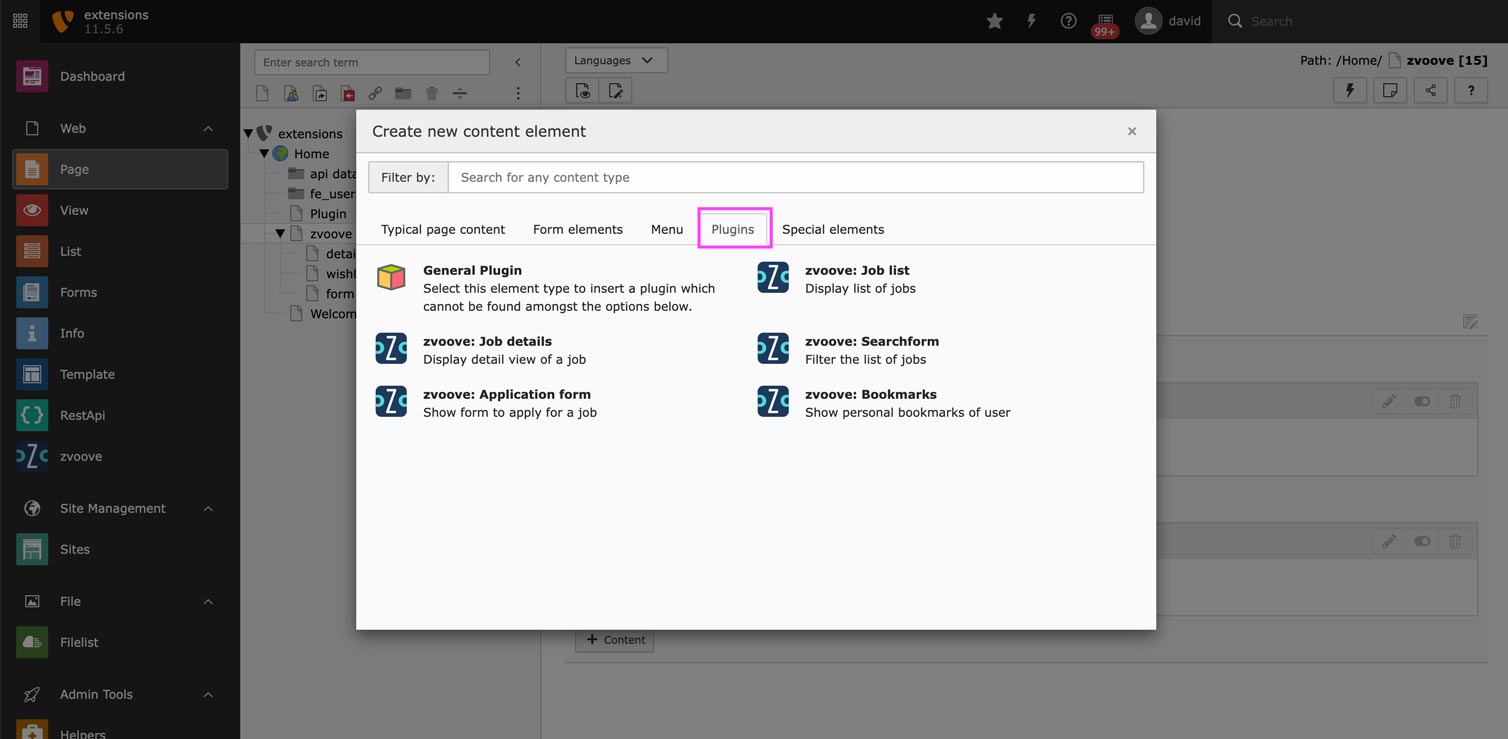1508x739 pixels.
Task: Select the Plugins tab
Action: (733, 229)
